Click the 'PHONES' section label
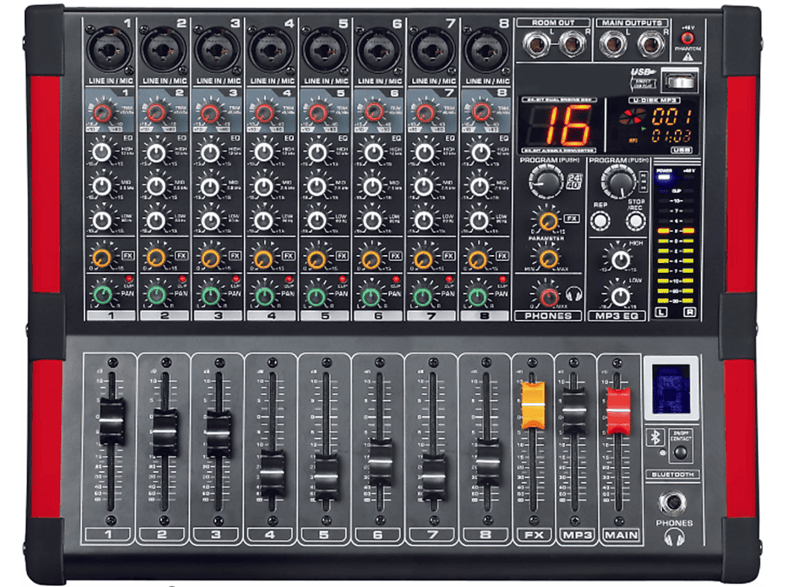 click(x=548, y=316)
